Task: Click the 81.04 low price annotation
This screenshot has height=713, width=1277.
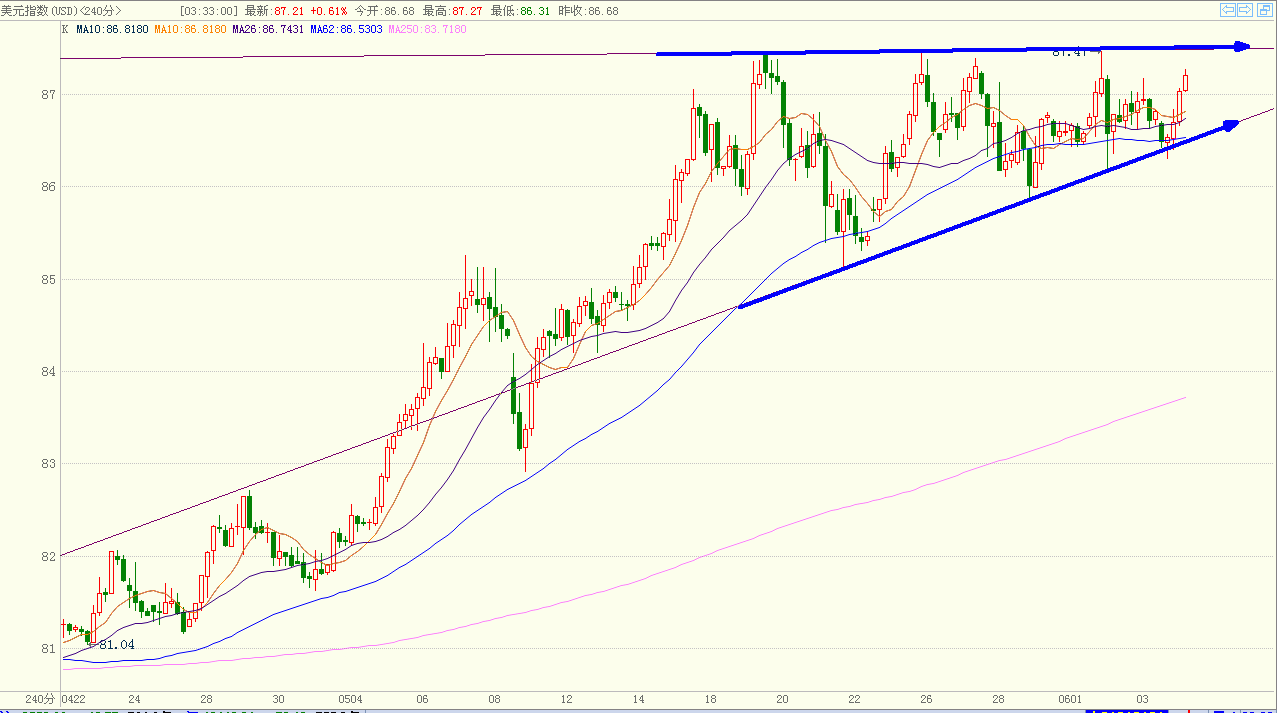Action: click(116, 645)
